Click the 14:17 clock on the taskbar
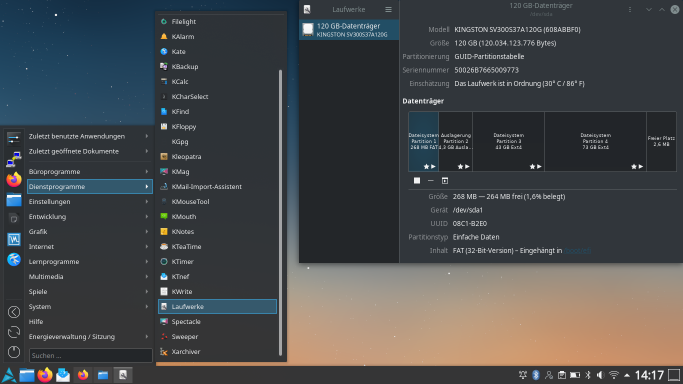Viewport: 683px width, 384px height. [649, 375]
